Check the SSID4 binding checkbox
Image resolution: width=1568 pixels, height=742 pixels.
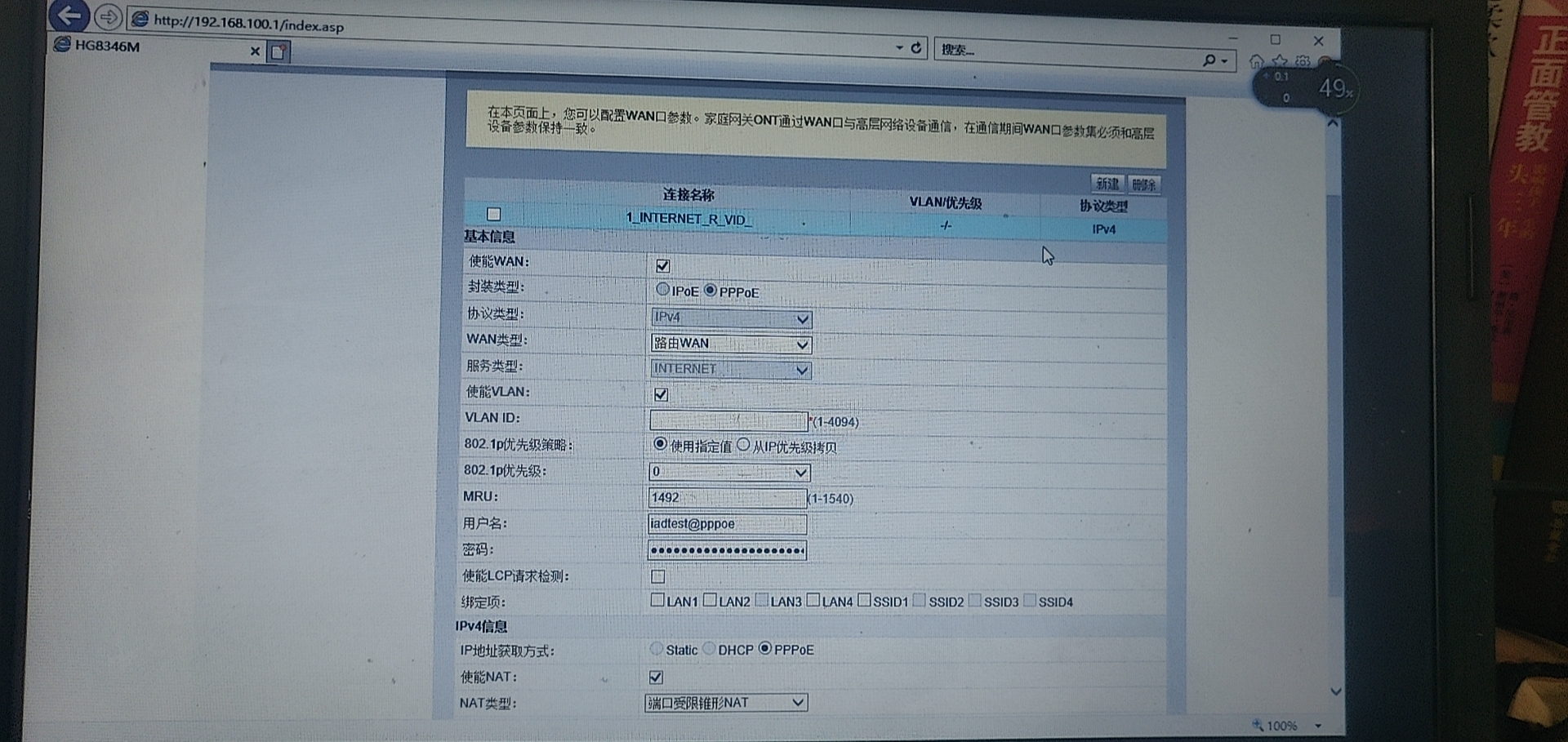coord(1030,601)
